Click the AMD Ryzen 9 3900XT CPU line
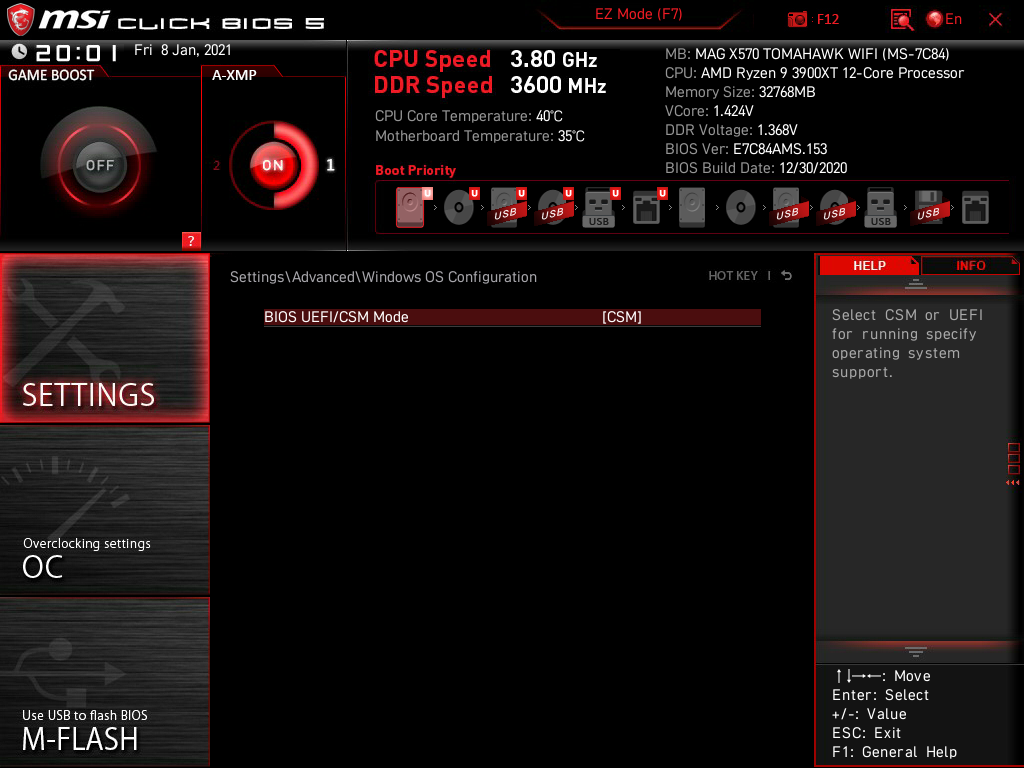 click(814, 73)
